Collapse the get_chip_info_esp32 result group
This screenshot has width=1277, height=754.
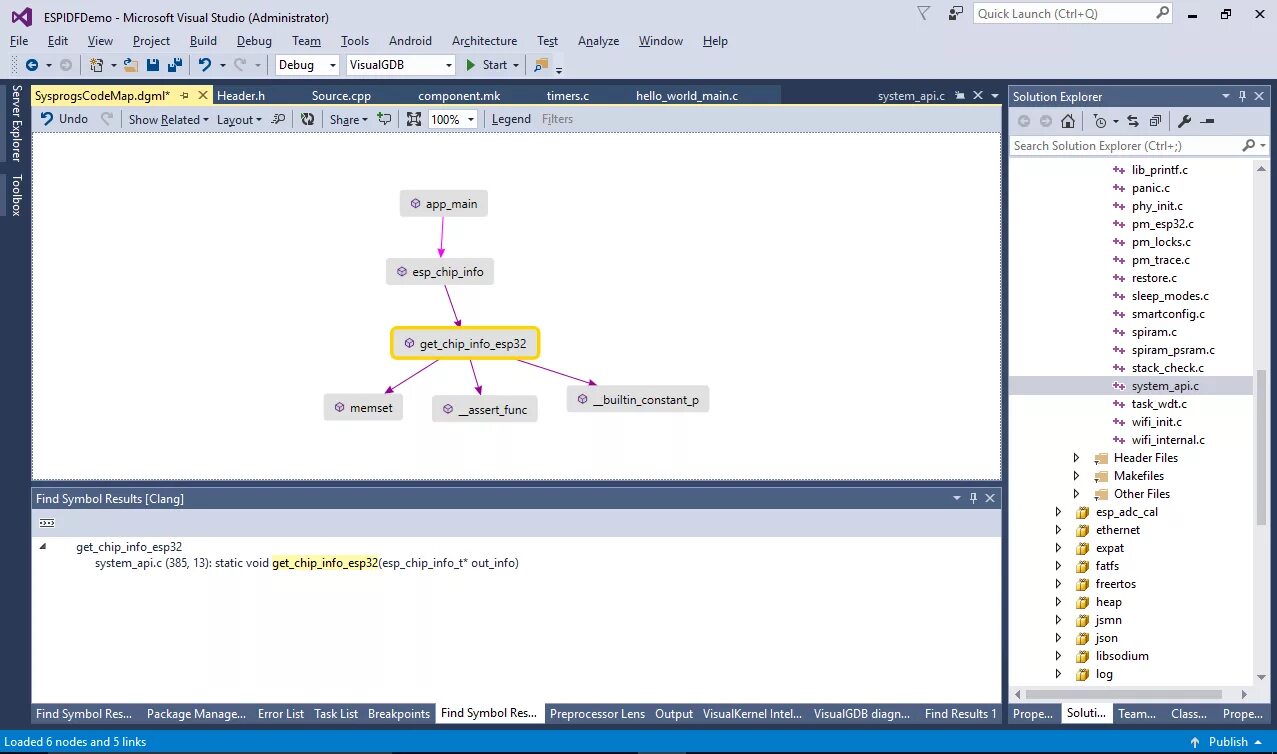pos(42,547)
